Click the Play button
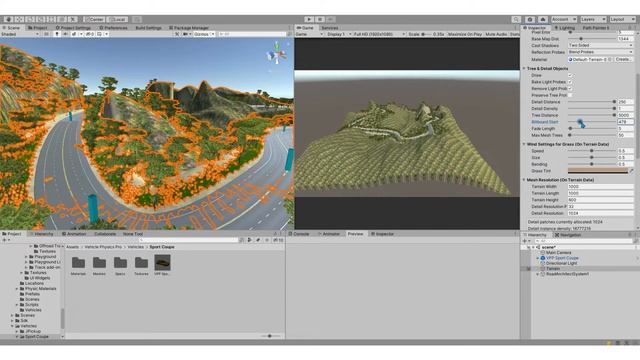This screenshot has height=360, width=640. point(309,19)
